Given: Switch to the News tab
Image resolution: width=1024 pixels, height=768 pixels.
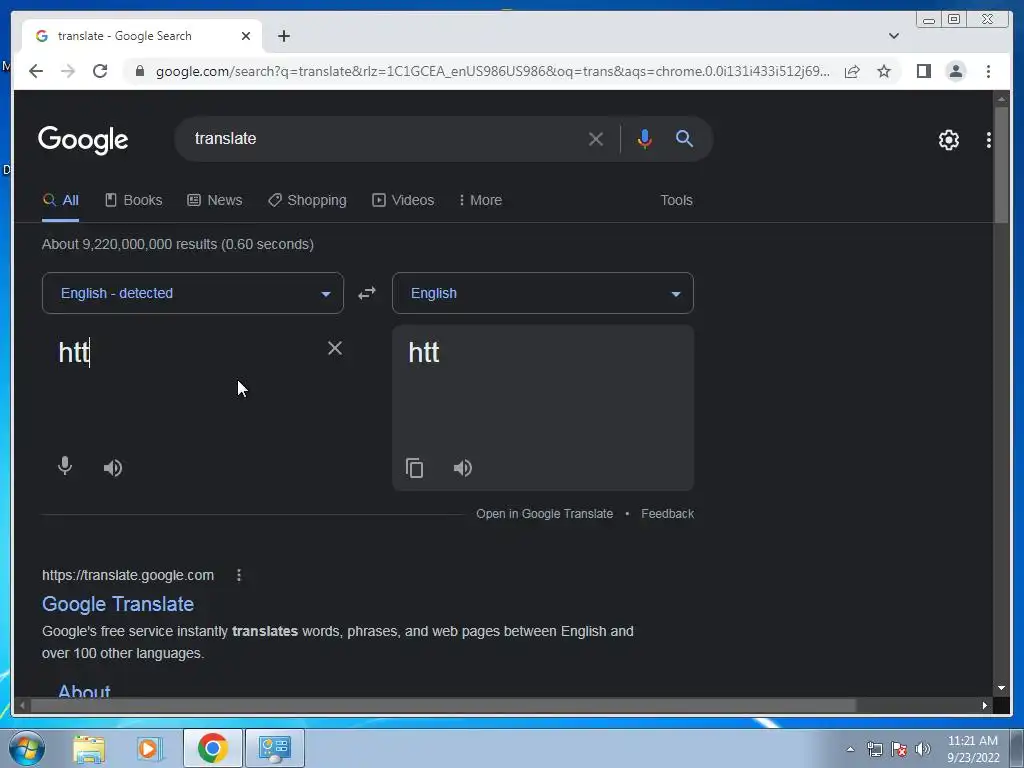Looking at the screenshot, I should click(215, 200).
